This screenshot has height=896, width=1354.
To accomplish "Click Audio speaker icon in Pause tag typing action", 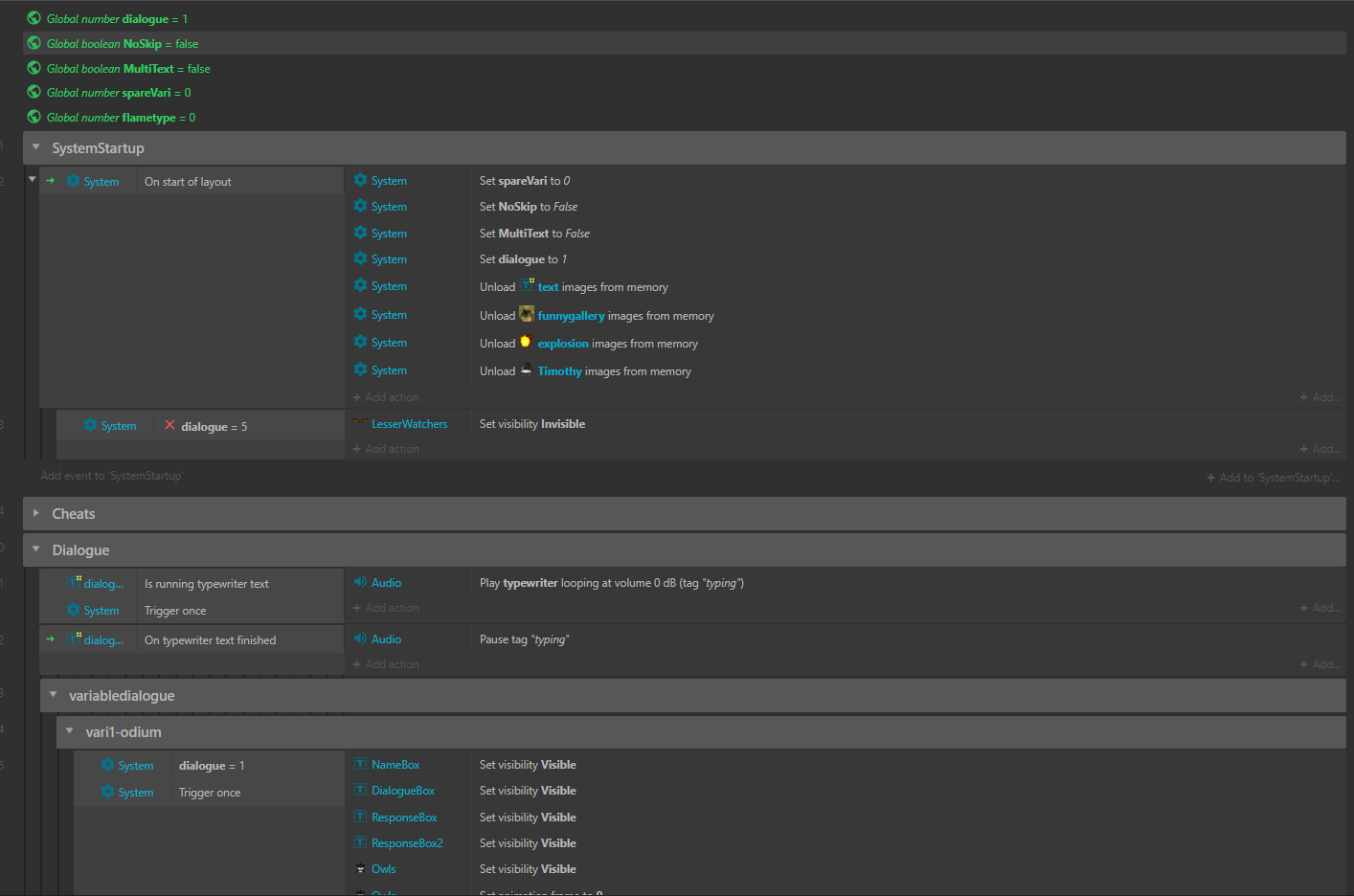I will point(360,638).
